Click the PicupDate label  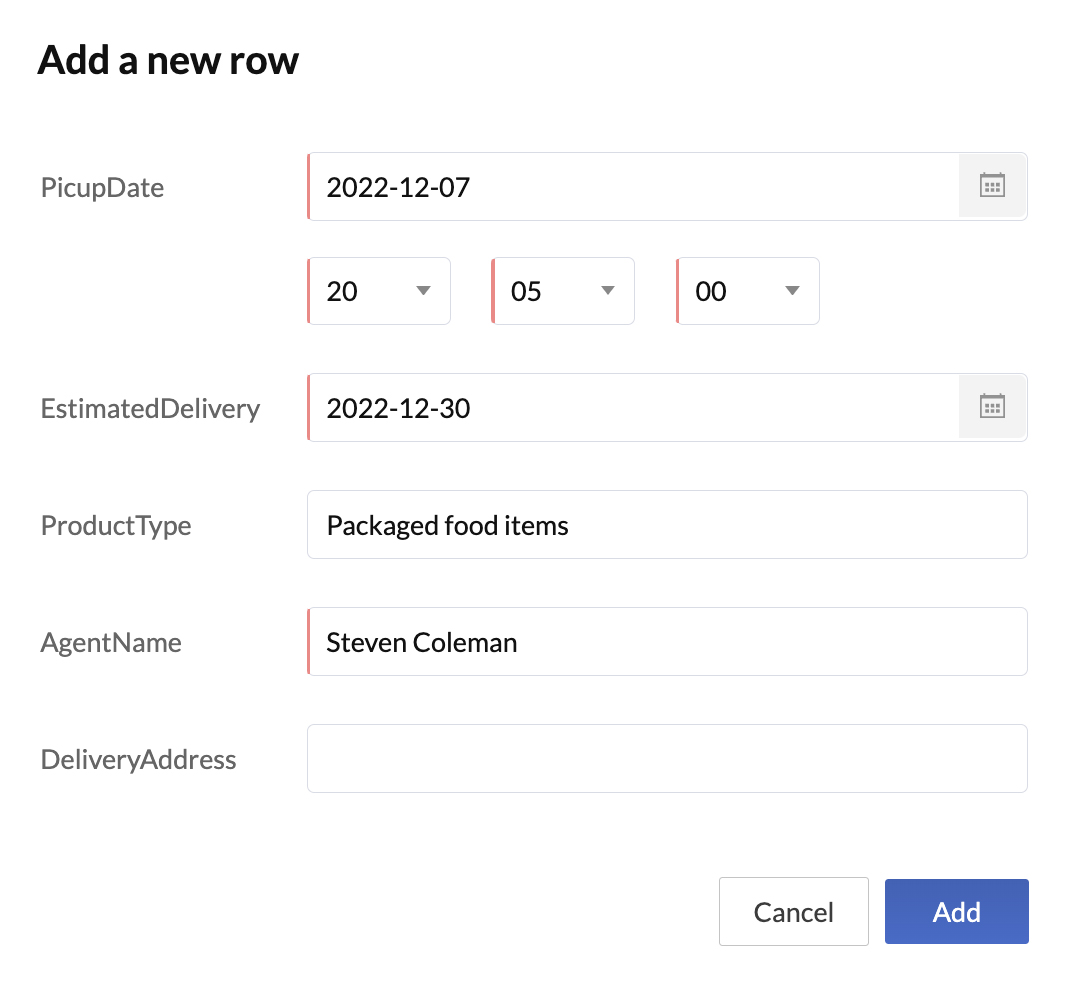(x=102, y=187)
